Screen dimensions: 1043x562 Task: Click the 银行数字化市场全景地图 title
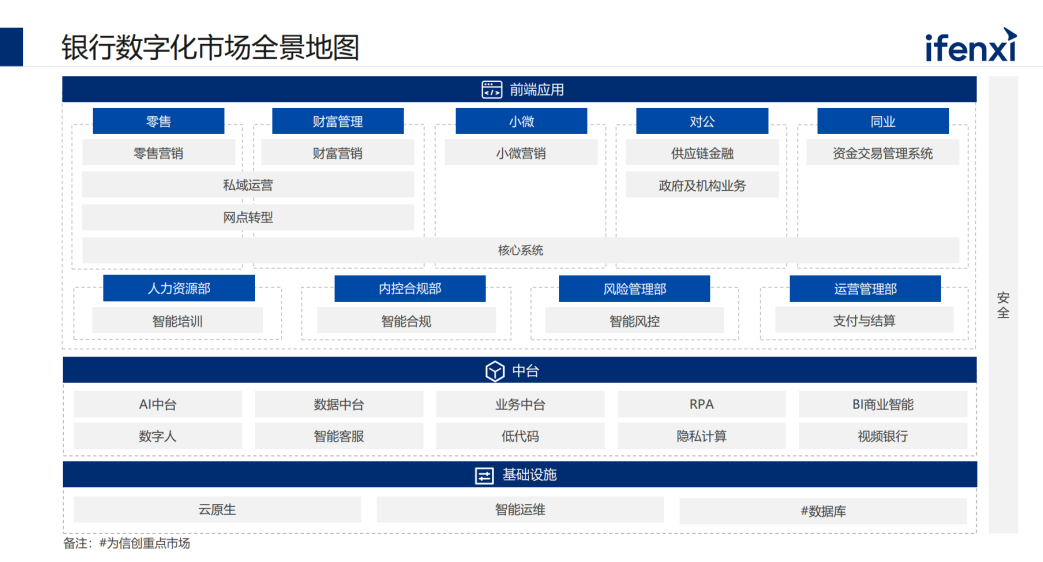tap(210, 47)
